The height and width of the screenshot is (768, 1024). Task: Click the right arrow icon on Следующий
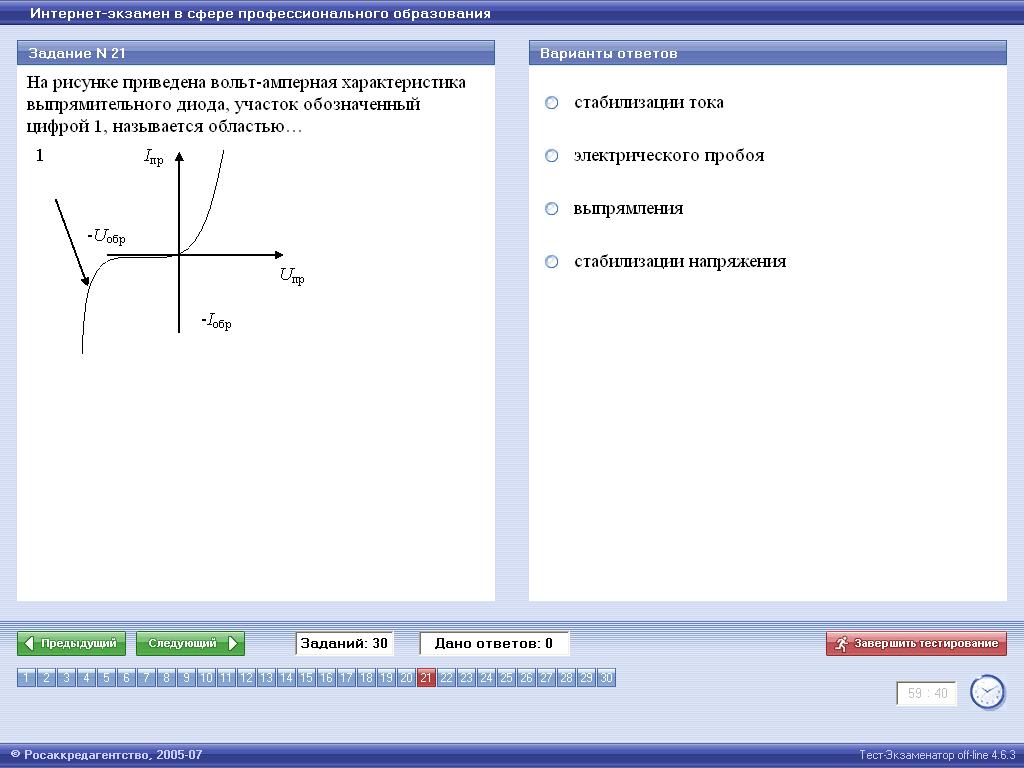[x=232, y=643]
